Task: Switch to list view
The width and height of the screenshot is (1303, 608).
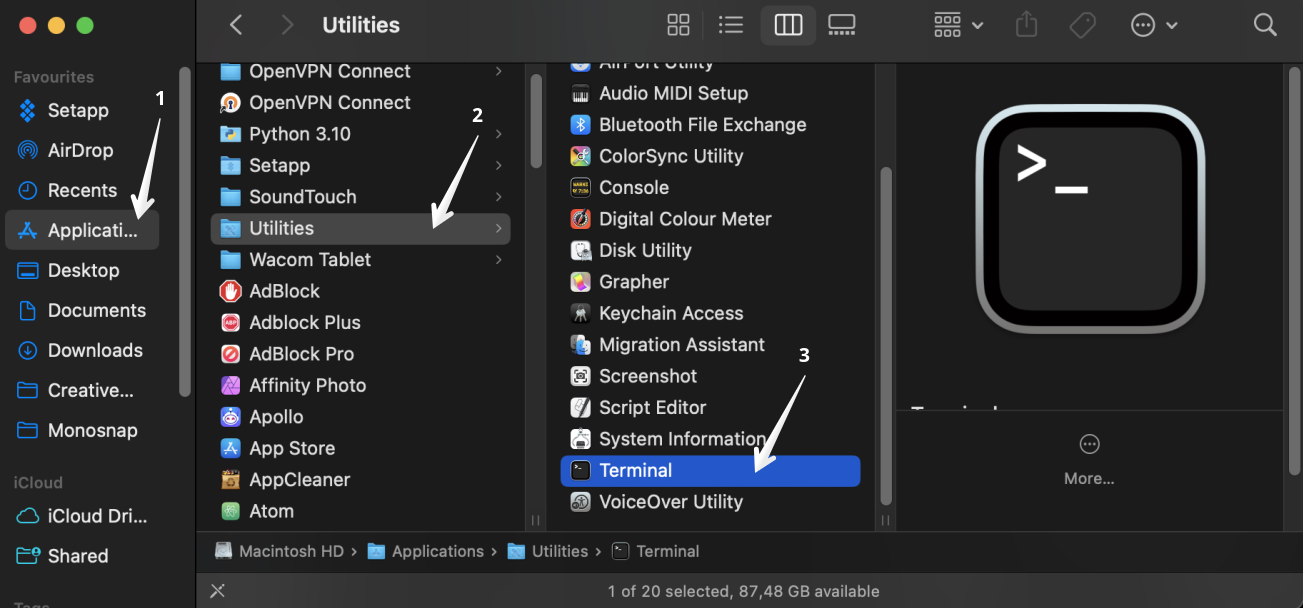Action: [731, 25]
